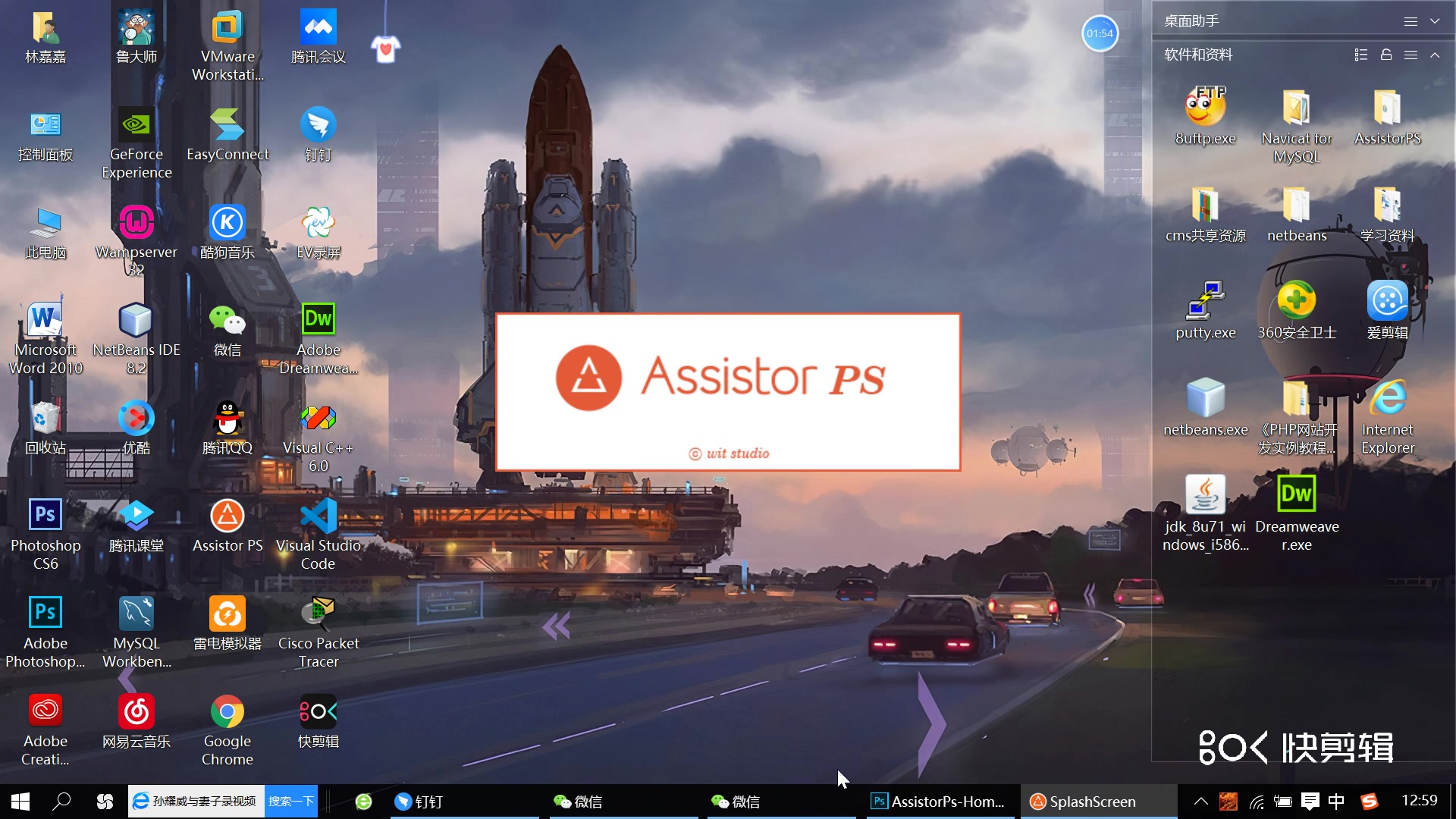Viewport: 1456px width, 819px height.
Task: Open VMware Workstation desktop shortcut
Action: point(227,45)
